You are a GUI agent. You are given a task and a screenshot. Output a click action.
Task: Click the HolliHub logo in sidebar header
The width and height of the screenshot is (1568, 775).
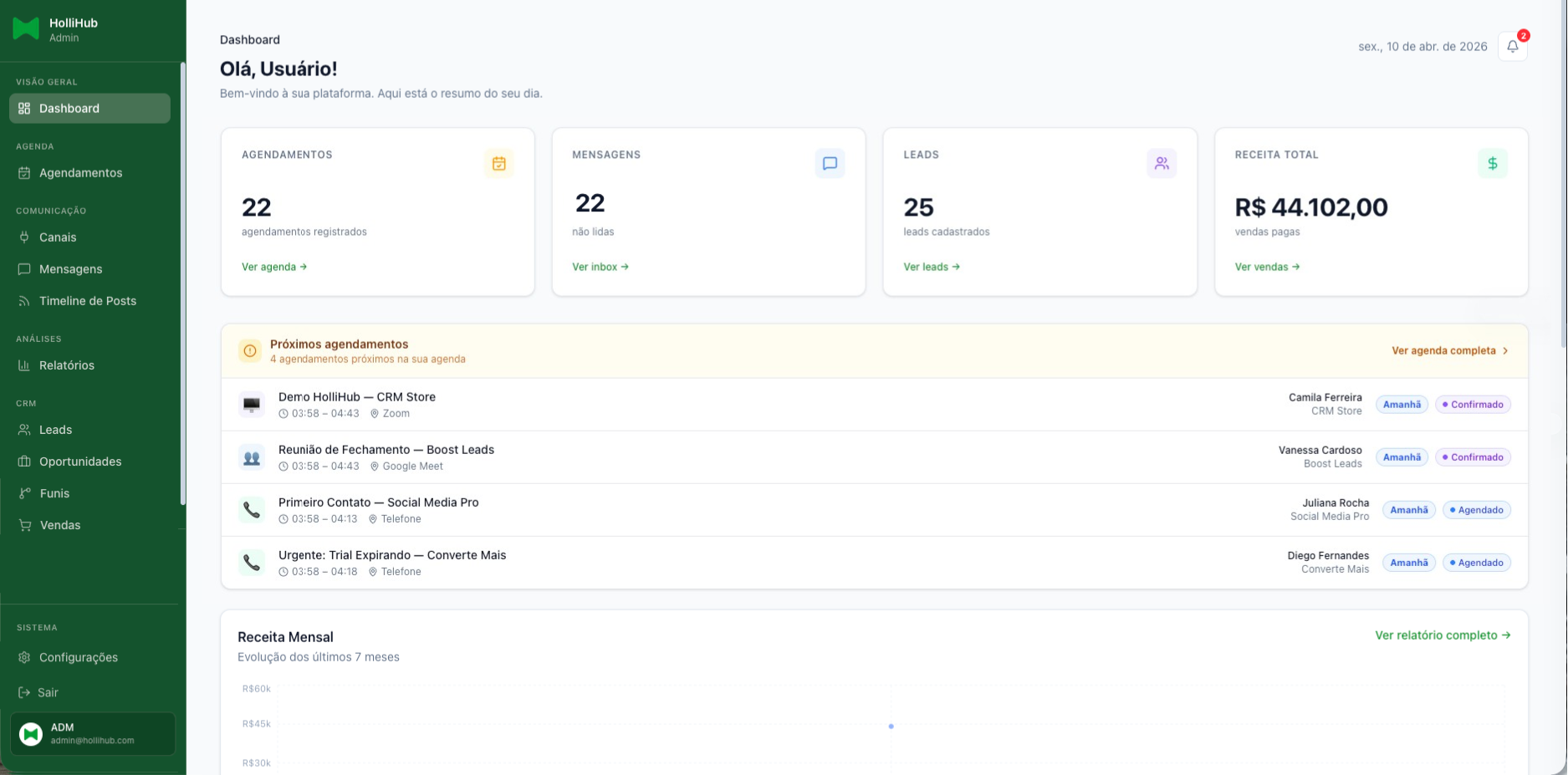point(26,29)
